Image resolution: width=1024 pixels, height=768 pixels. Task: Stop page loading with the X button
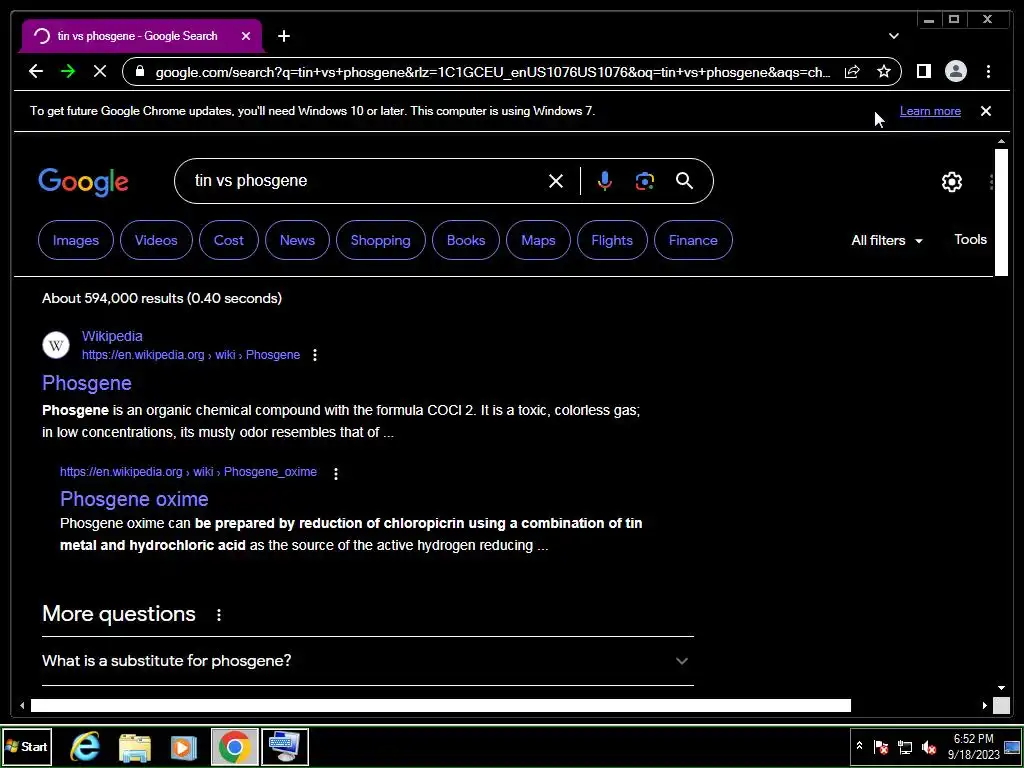click(100, 71)
